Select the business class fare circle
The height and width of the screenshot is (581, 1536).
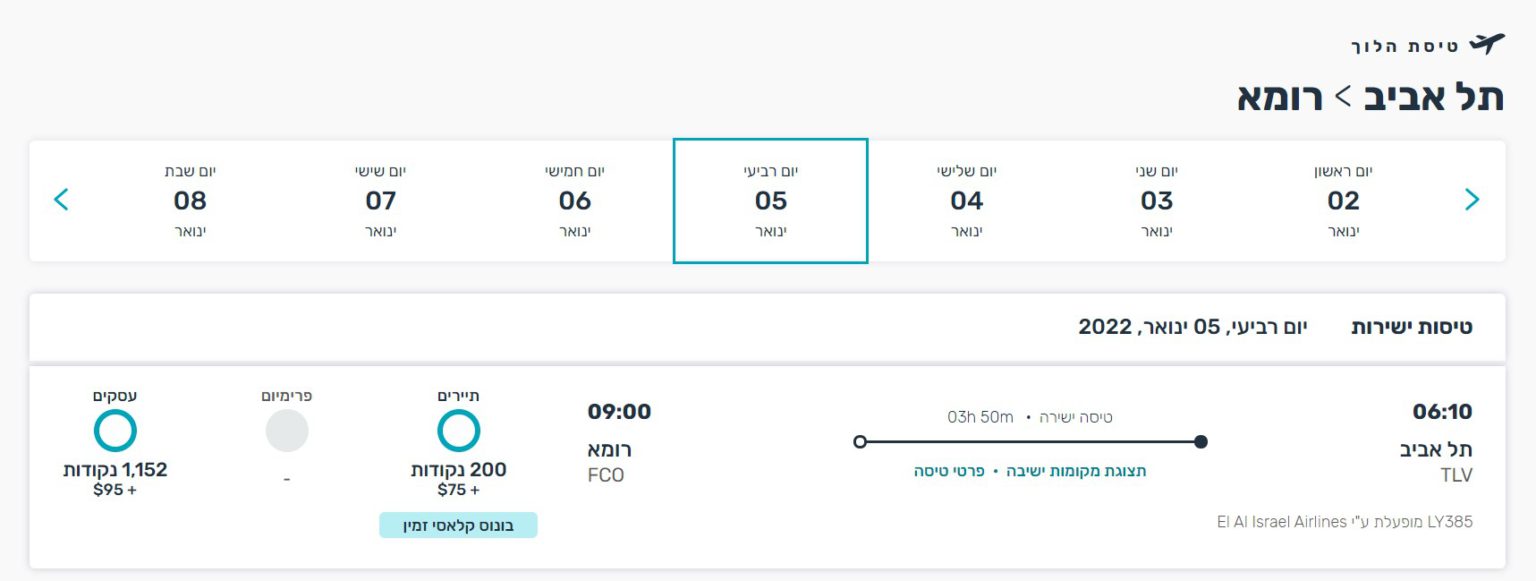tap(115, 431)
